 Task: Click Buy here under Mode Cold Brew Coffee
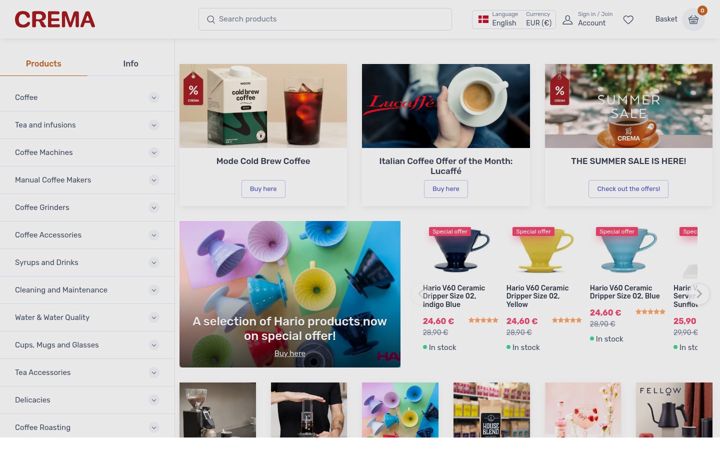pos(263,189)
